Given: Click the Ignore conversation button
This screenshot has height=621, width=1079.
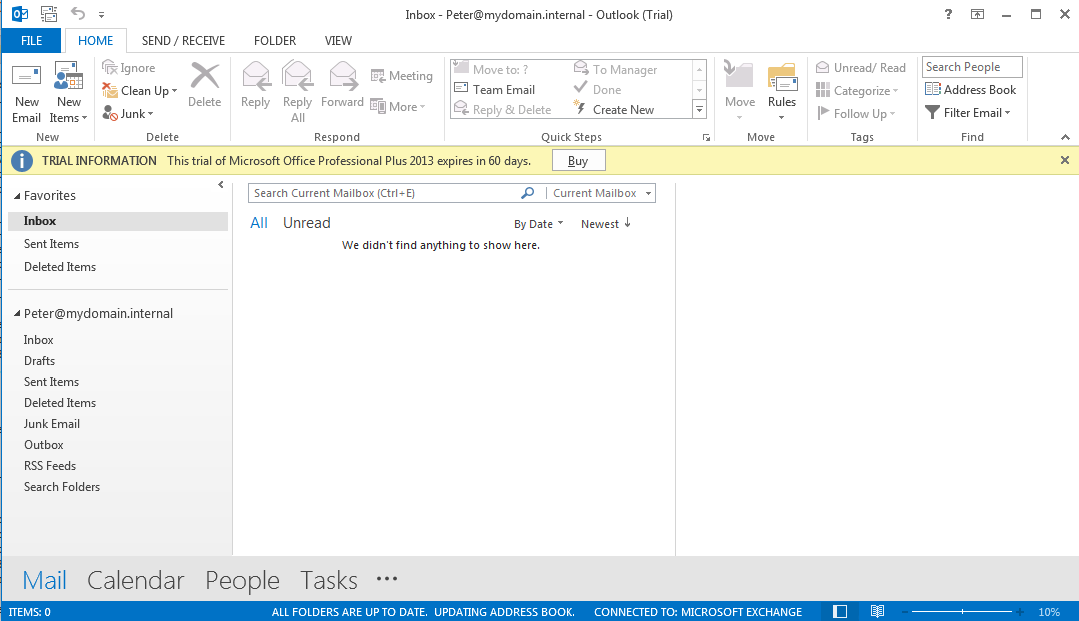Looking at the screenshot, I should coord(129,67).
